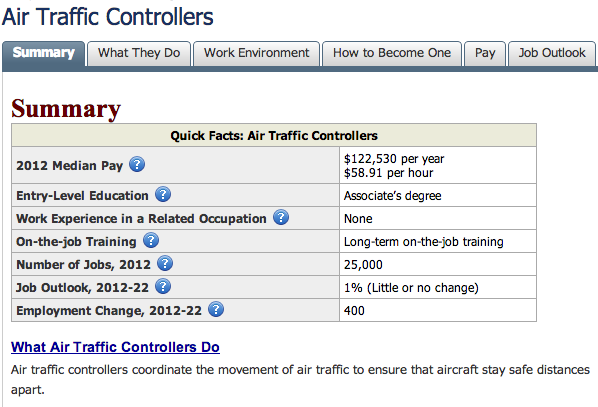598x407 pixels.
Task: Click the $122,530 per year value
Action: (394, 159)
